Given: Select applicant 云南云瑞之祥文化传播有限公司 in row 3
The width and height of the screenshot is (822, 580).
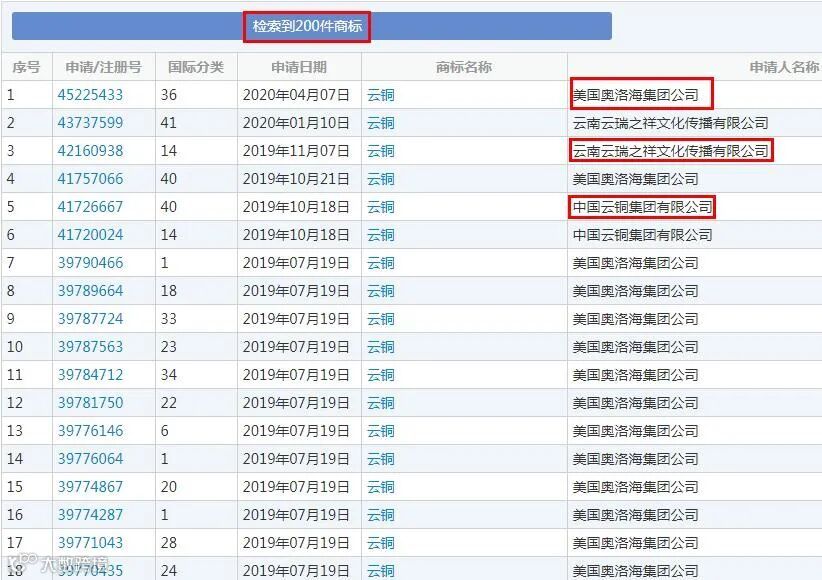Looking at the screenshot, I should [670, 151].
